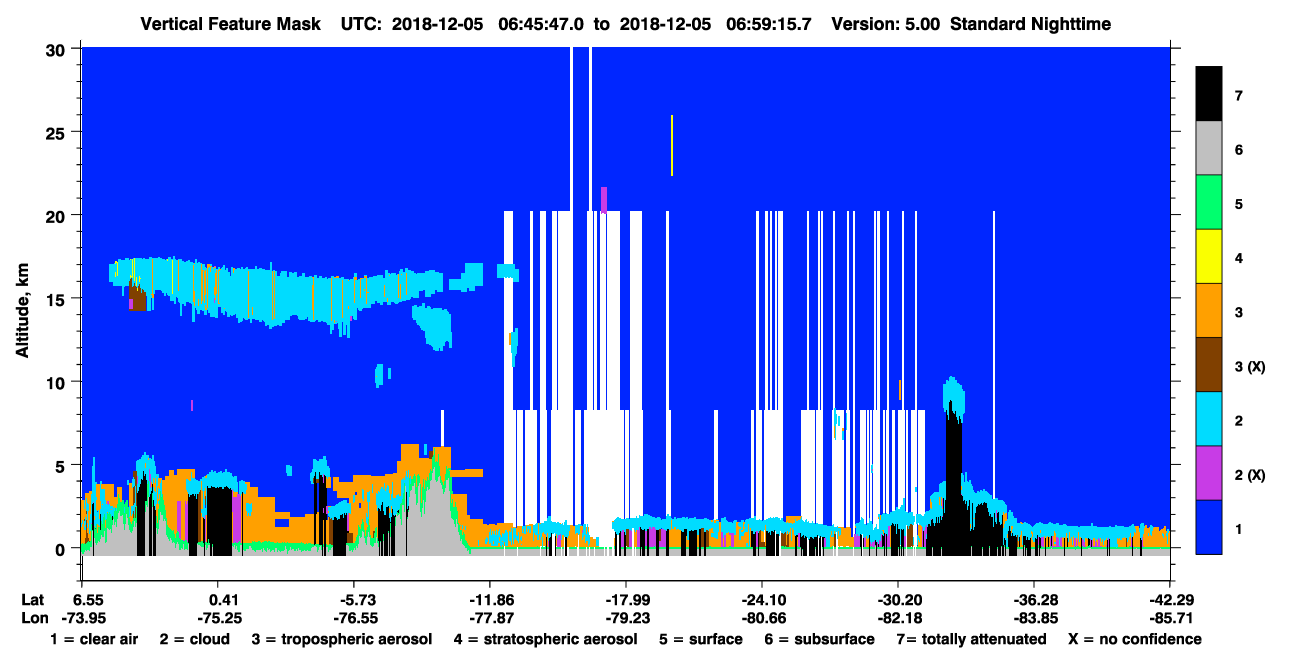The height and width of the screenshot is (667, 1300).
Task: Click the latitude value -24.10
Action: pos(762,600)
